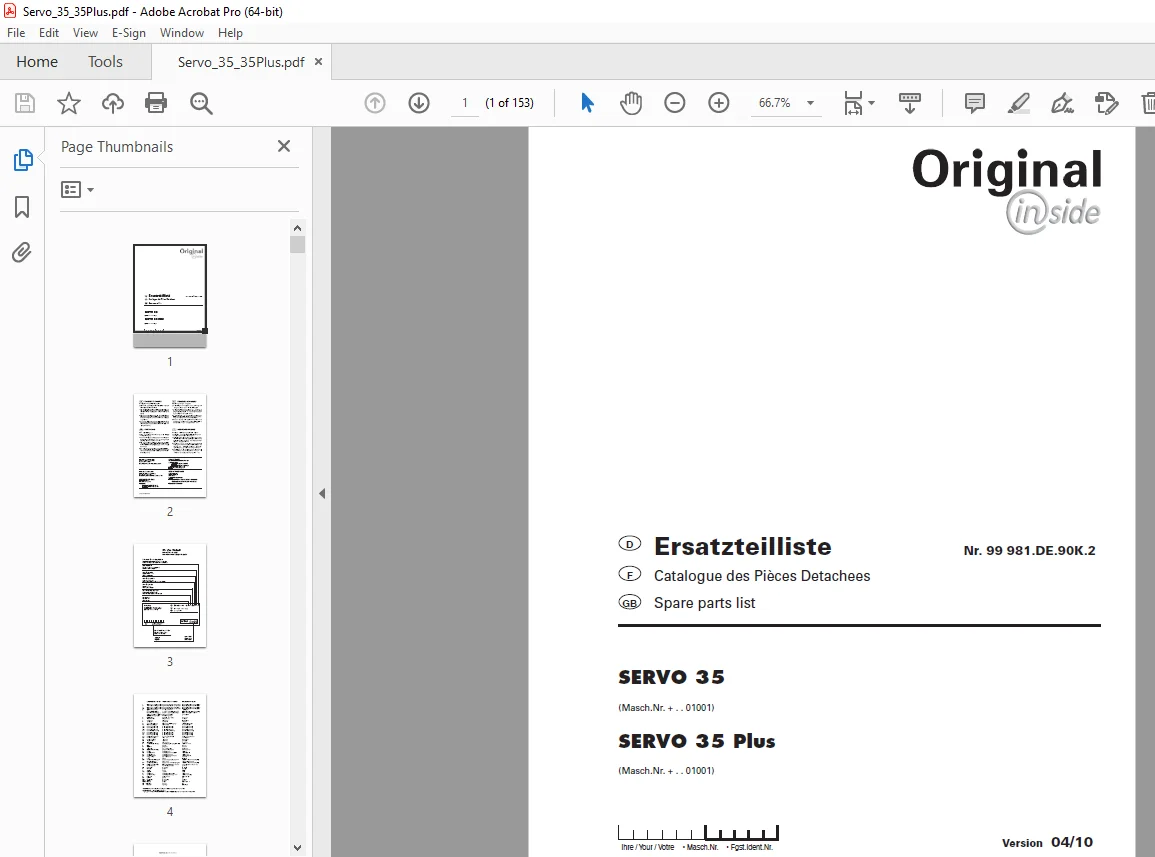Upload the file using the cloud icon
This screenshot has width=1155, height=857.
[113, 103]
